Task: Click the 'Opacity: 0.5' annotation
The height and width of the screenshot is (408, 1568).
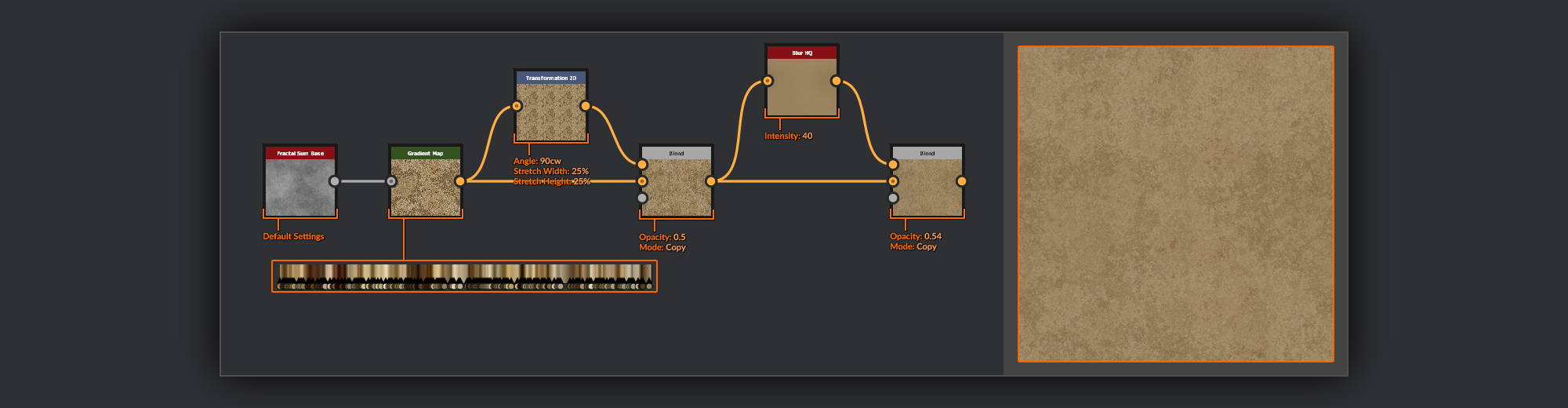Action: click(662, 237)
